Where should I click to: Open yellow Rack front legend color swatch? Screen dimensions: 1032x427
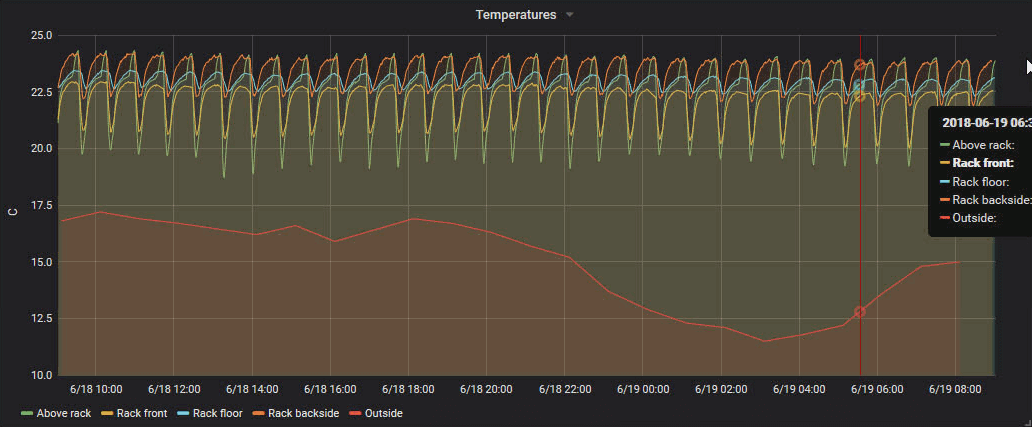tap(107, 413)
